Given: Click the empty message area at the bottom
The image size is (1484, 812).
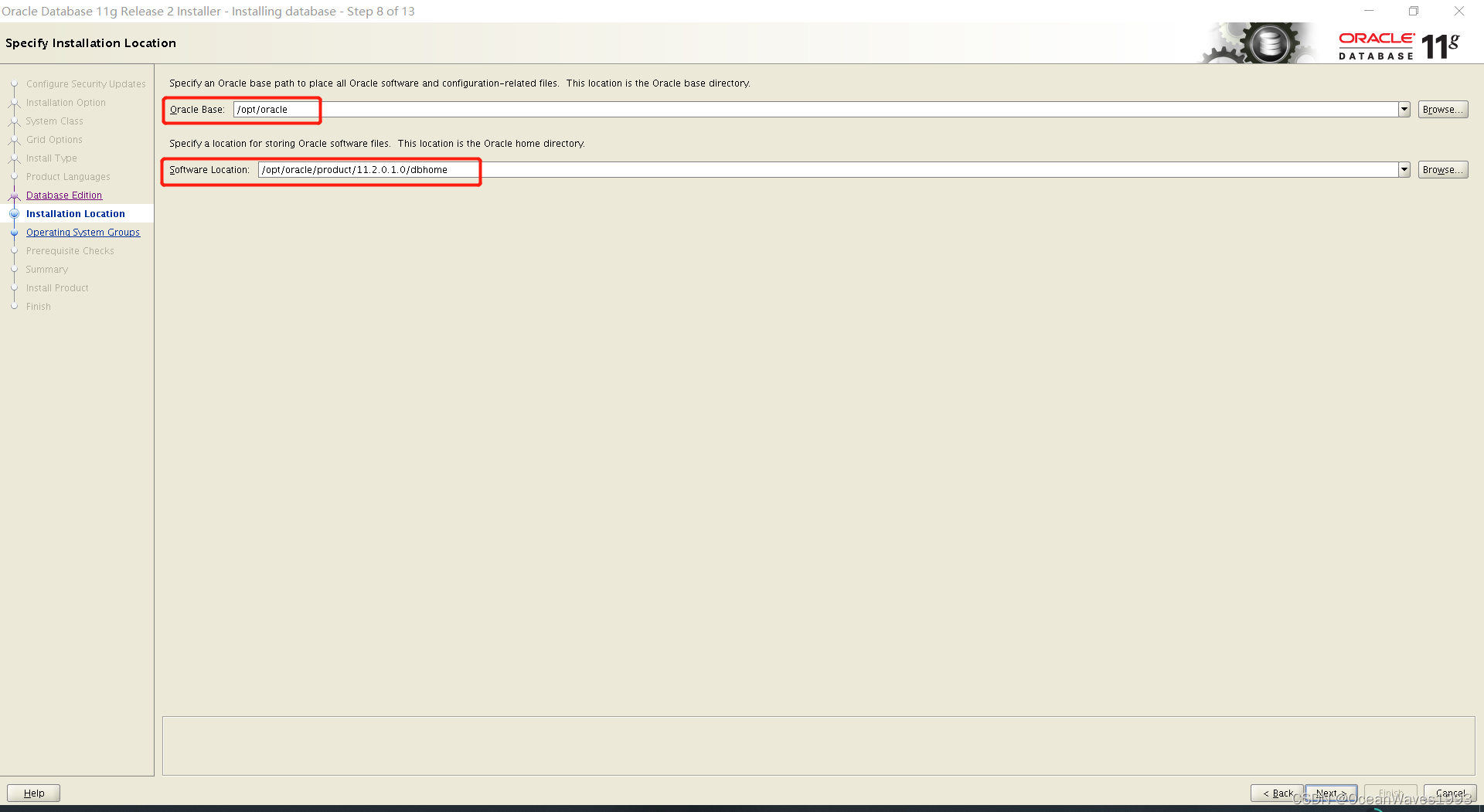Looking at the screenshot, I should click(x=819, y=746).
